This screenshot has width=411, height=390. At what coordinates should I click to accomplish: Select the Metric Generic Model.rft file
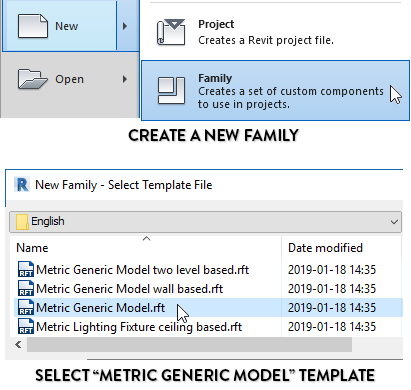pyautogui.click(x=100, y=308)
